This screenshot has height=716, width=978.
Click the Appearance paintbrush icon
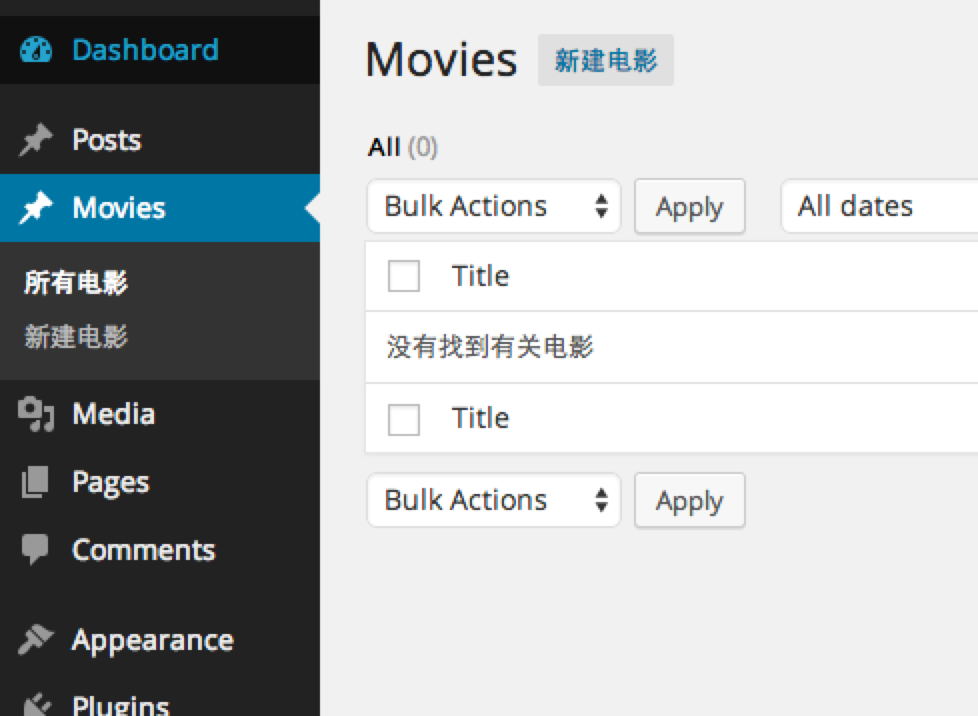[35, 639]
